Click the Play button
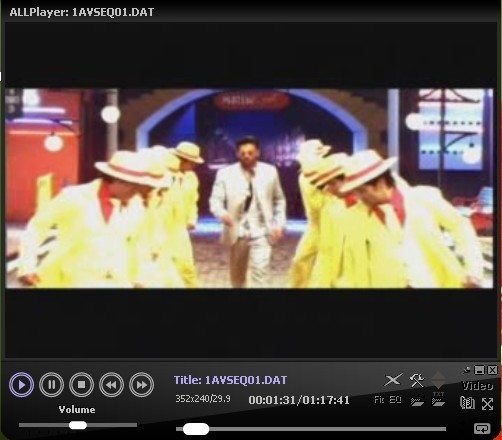This screenshot has height=440, width=502. (x=21, y=385)
